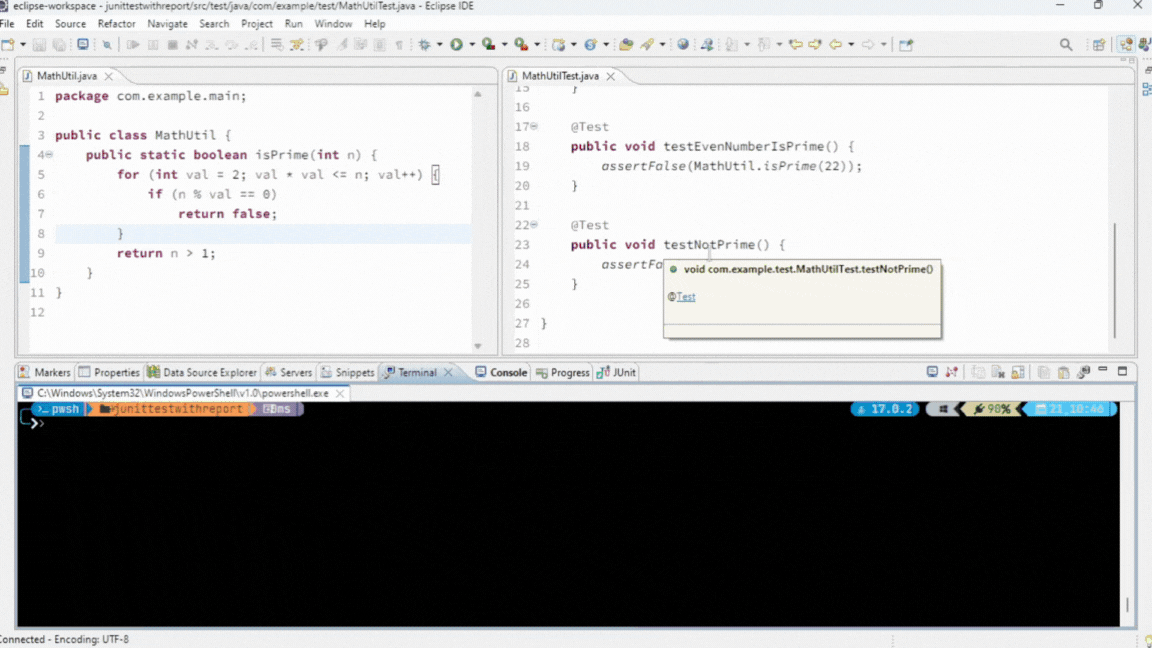Image resolution: width=1152 pixels, height=648 pixels.
Task: Open the Debug button dropdown arrow
Action: 440,44
